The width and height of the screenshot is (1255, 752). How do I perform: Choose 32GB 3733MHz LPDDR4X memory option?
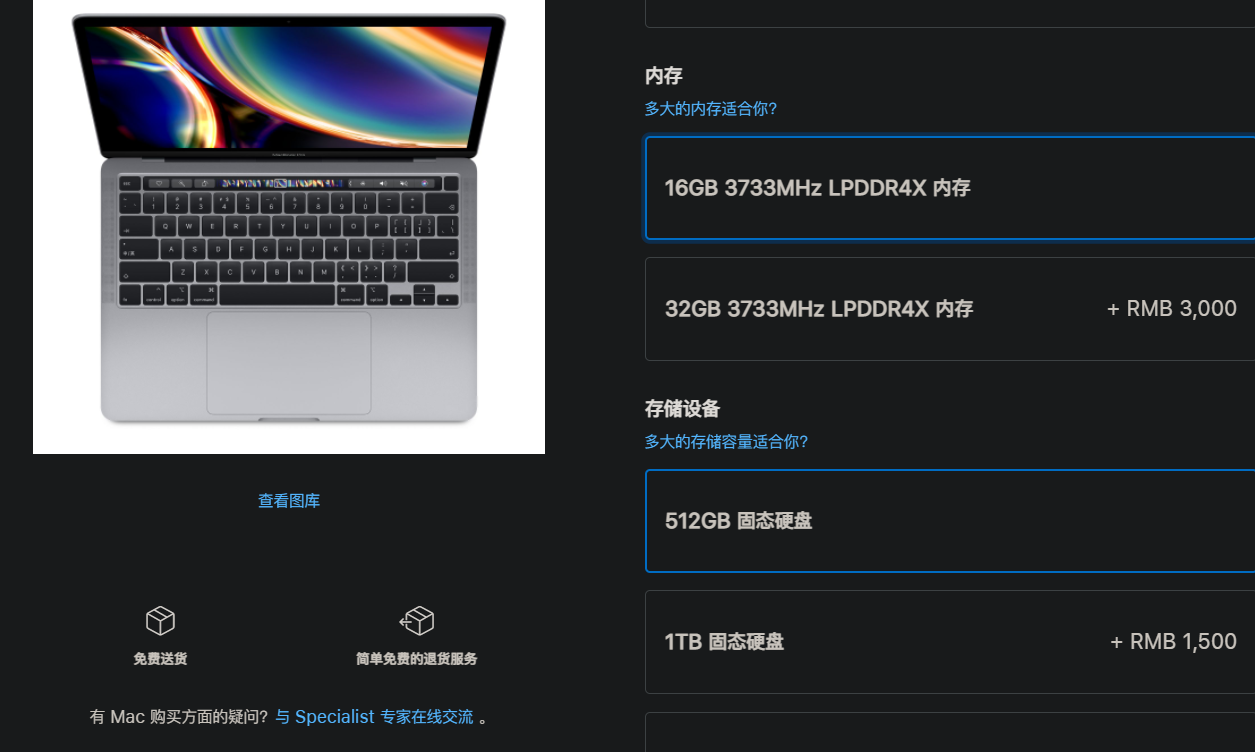point(950,309)
